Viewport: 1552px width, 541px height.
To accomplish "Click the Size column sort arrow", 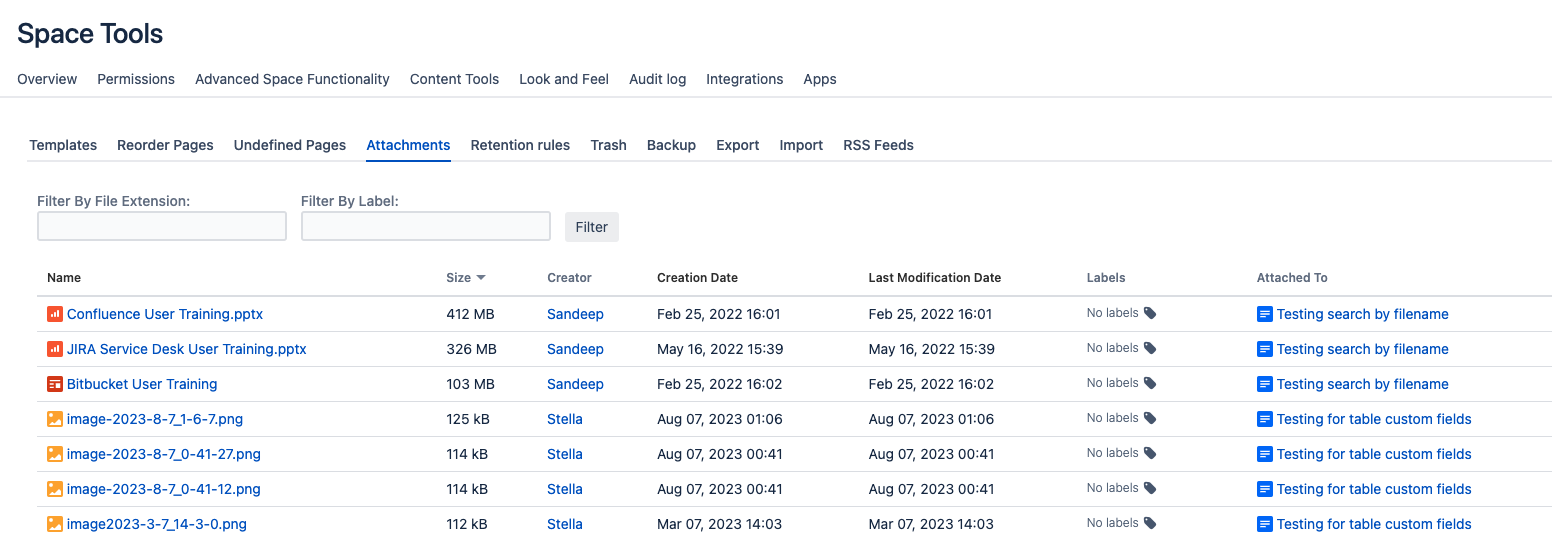I will click(481, 278).
